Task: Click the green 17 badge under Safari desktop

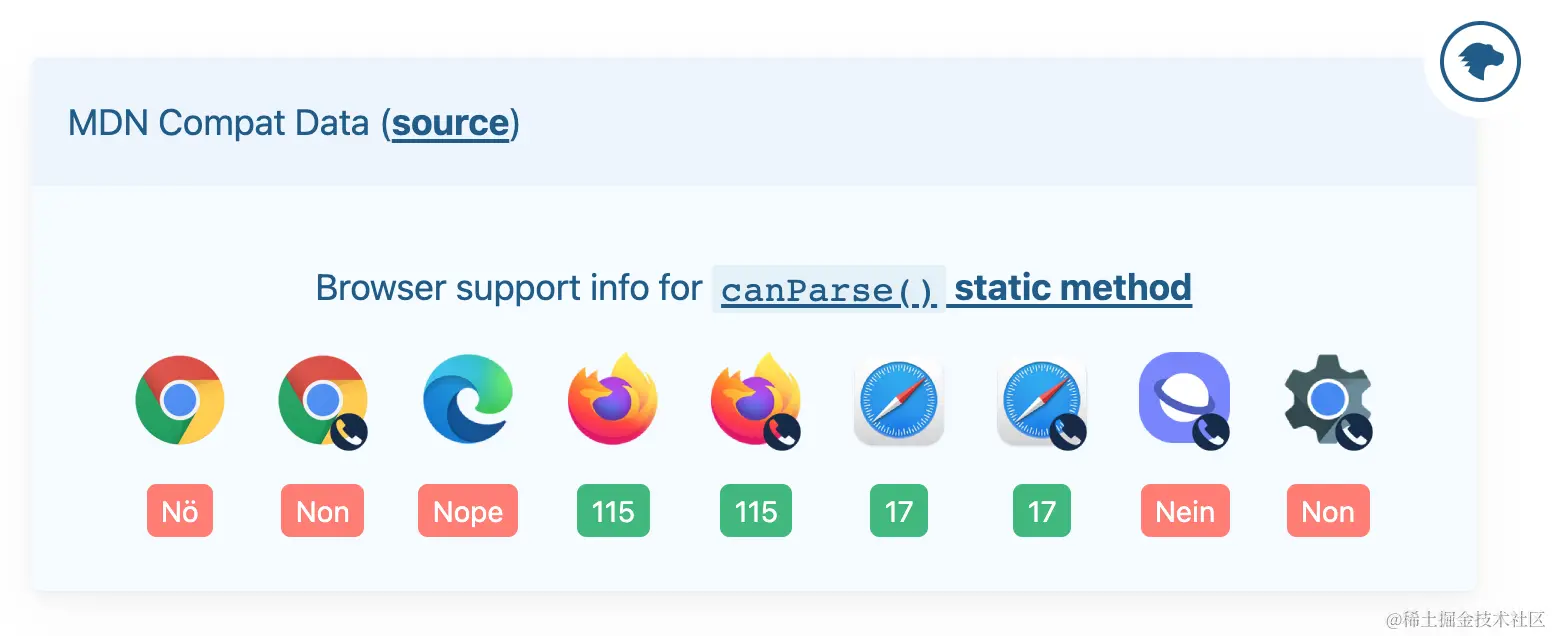Action: click(x=899, y=511)
